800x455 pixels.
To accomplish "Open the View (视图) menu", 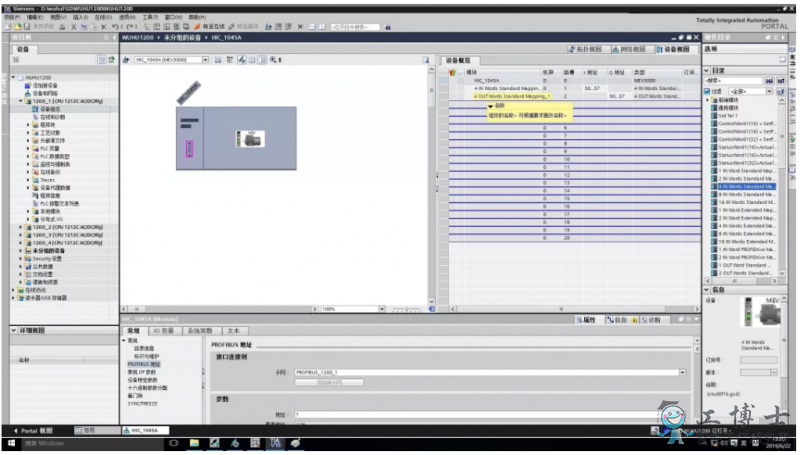I will click(x=58, y=17).
